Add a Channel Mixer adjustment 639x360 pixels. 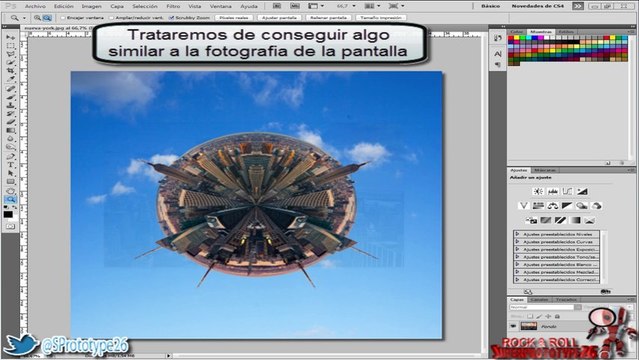597,205
